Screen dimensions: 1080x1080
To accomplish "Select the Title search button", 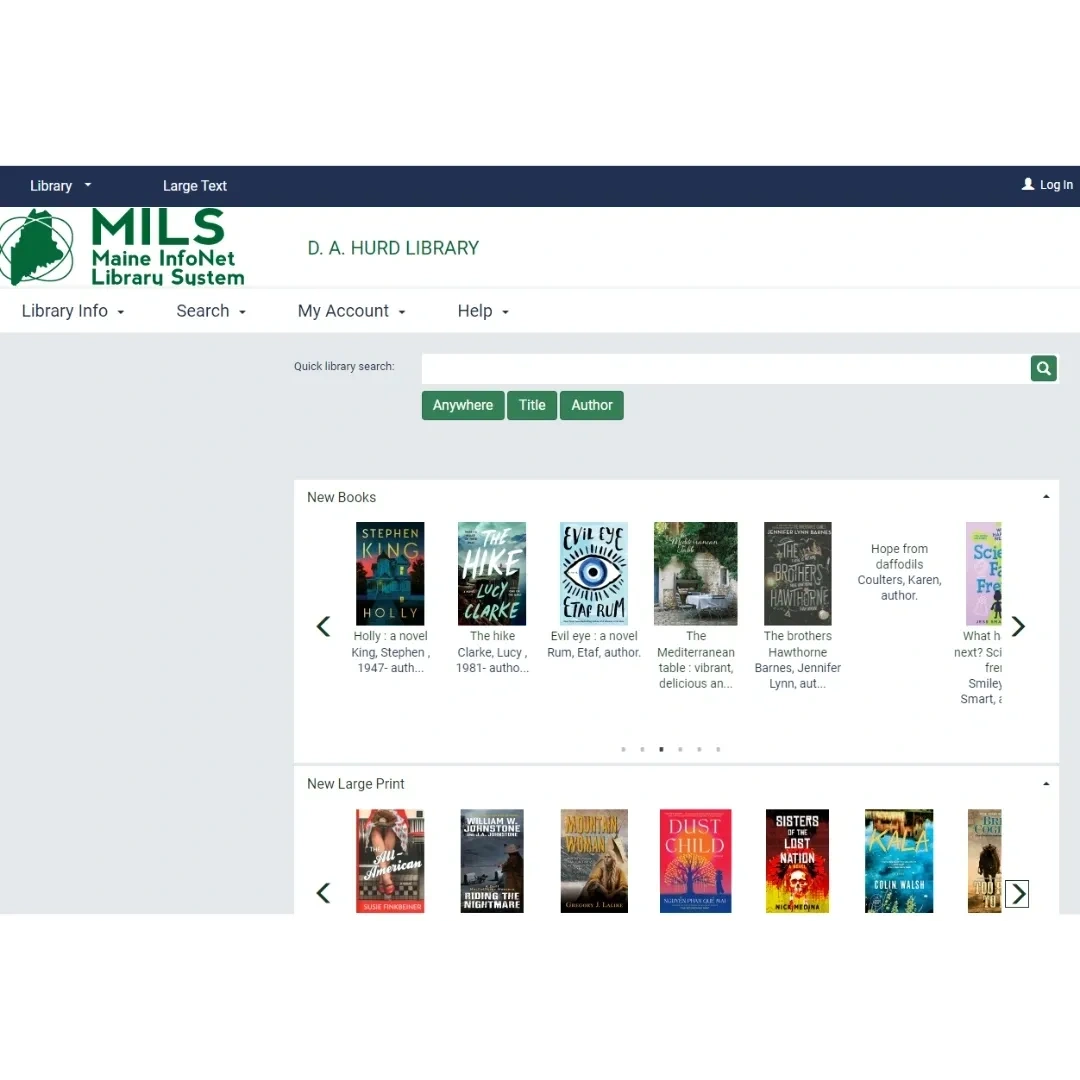I will pos(532,405).
